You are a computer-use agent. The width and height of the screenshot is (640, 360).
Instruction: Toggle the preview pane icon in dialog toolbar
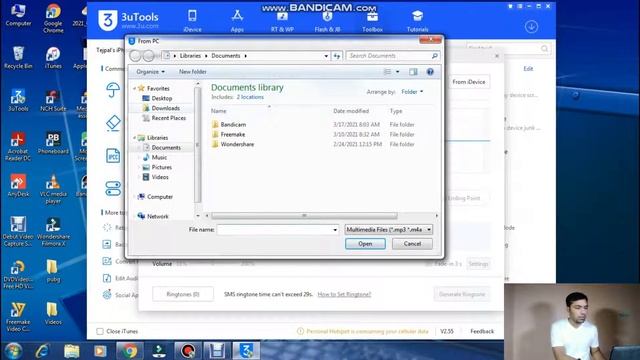(413, 72)
